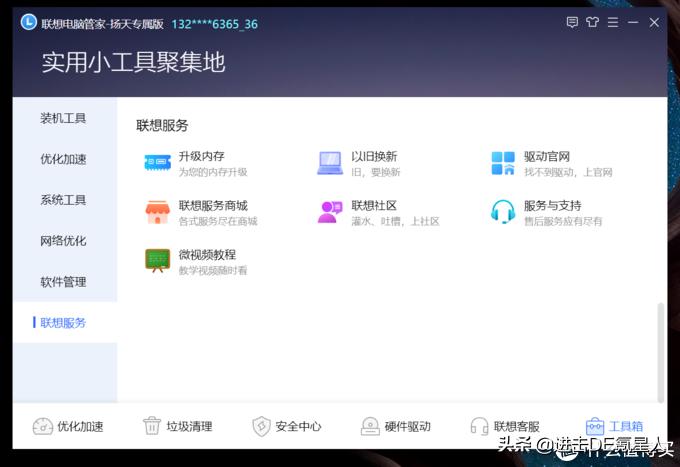The image size is (680, 467).
Task: Open the 升级内存 title link
Action: 202,156
